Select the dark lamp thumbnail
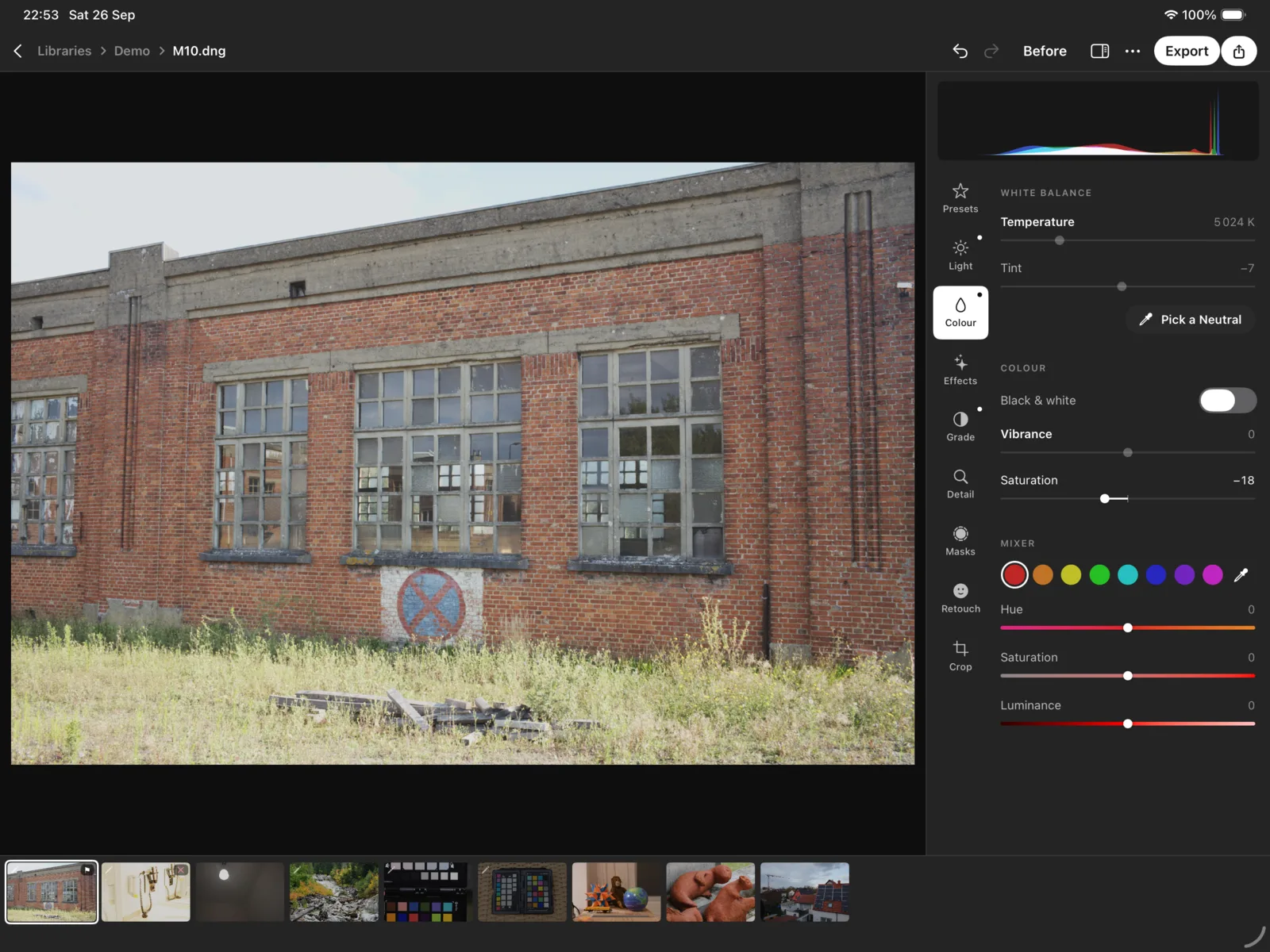This screenshot has height=952, width=1270. click(240, 892)
